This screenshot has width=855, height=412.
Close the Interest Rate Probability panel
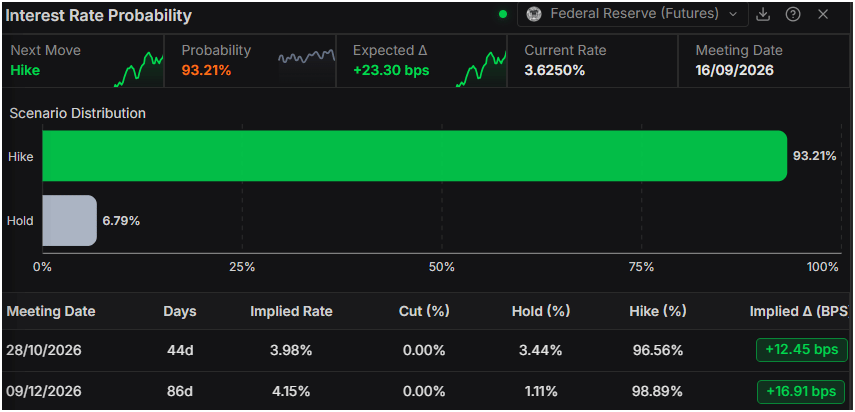pyautogui.click(x=823, y=15)
